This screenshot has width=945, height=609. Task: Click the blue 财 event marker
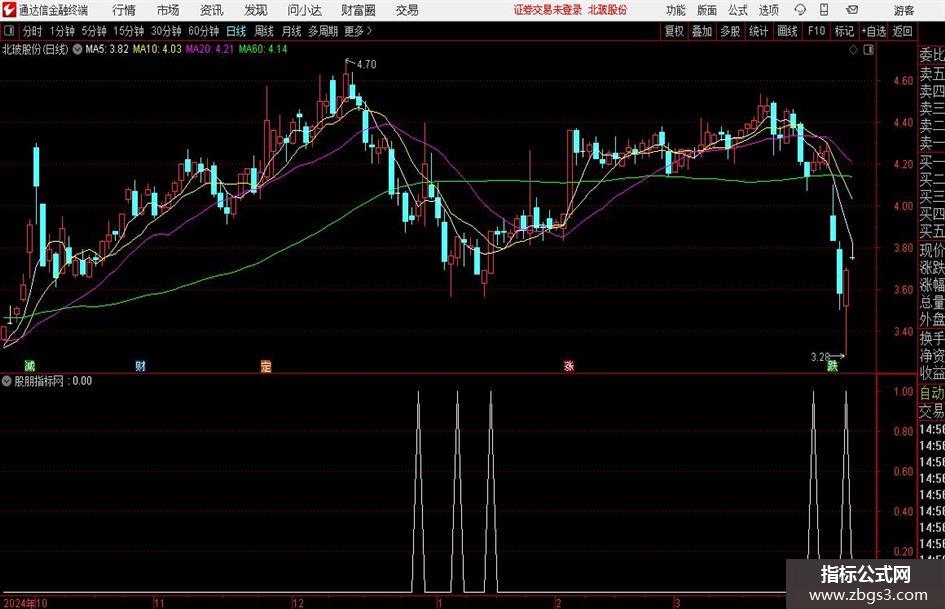pos(140,365)
